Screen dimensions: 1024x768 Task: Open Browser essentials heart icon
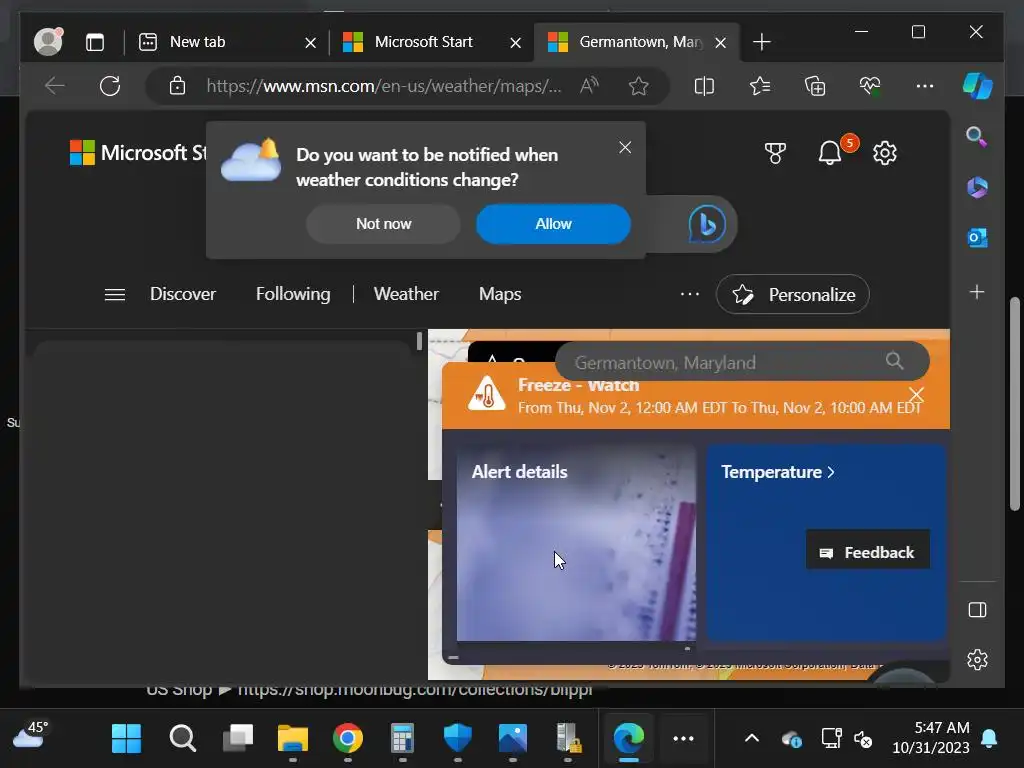point(870,86)
